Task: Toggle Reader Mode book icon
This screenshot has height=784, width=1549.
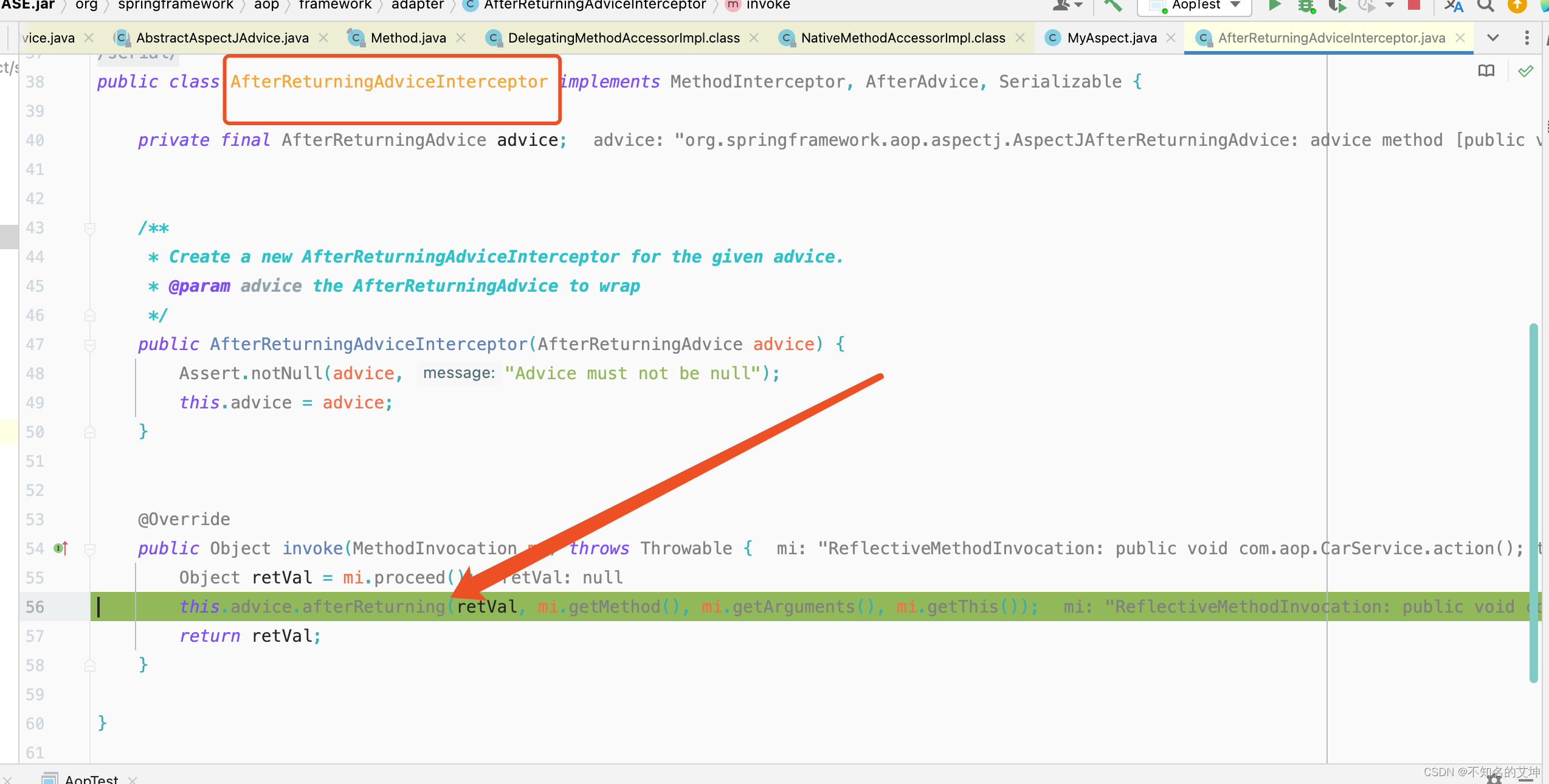Action: pos(1486,71)
